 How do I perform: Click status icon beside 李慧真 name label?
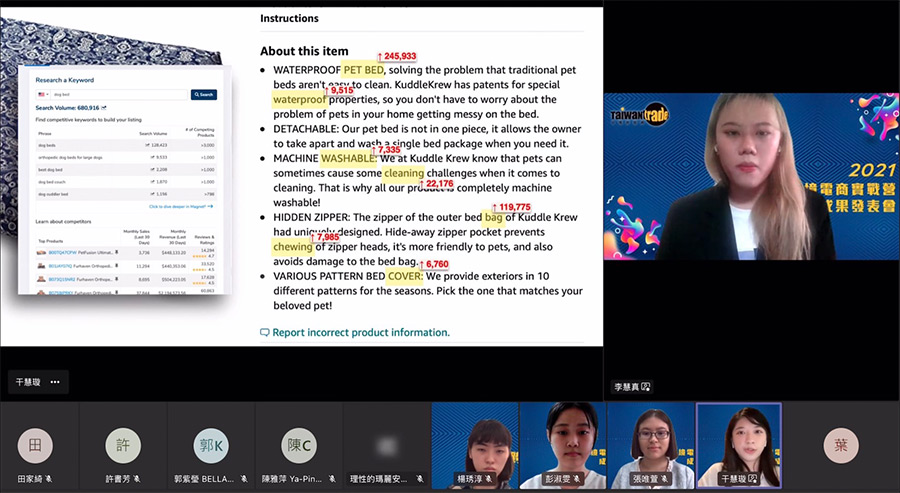(x=646, y=387)
